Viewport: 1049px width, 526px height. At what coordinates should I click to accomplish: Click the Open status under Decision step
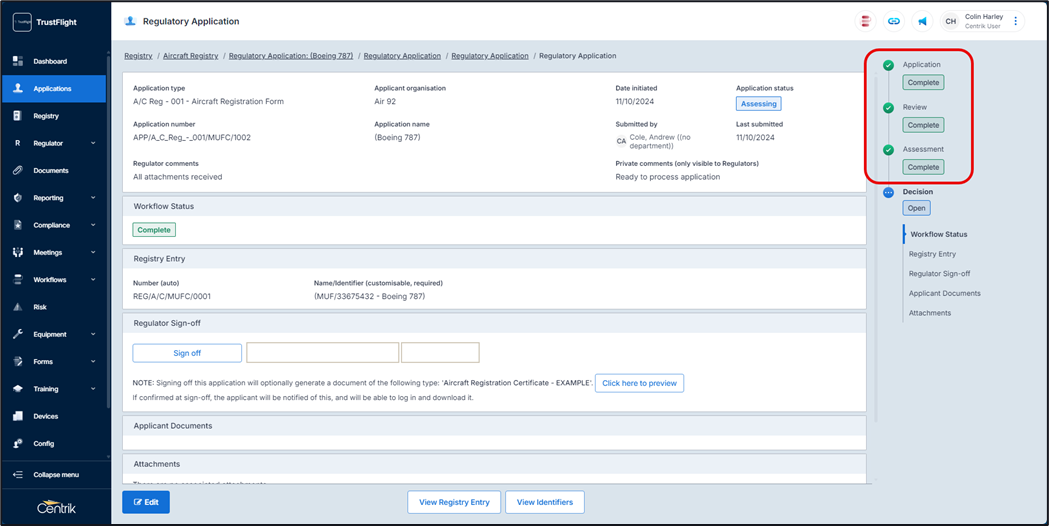(x=916, y=208)
